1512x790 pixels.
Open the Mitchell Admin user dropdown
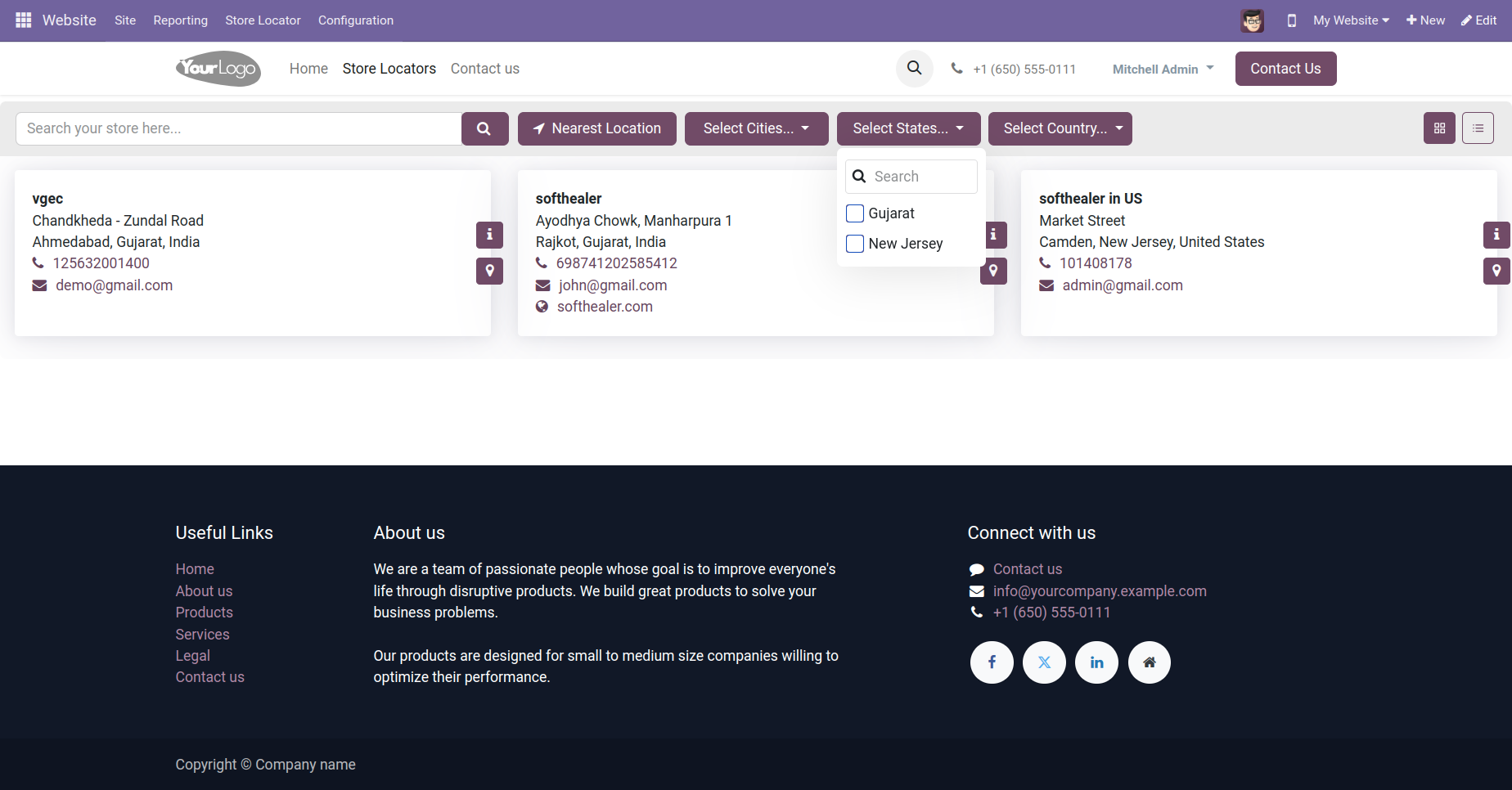[1163, 69]
